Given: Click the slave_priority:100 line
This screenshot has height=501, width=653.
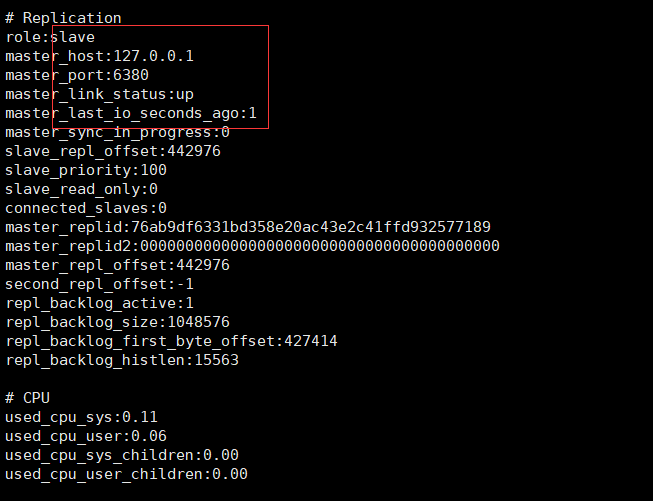Looking at the screenshot, I should pyautogui.click(x=86, y=170).
